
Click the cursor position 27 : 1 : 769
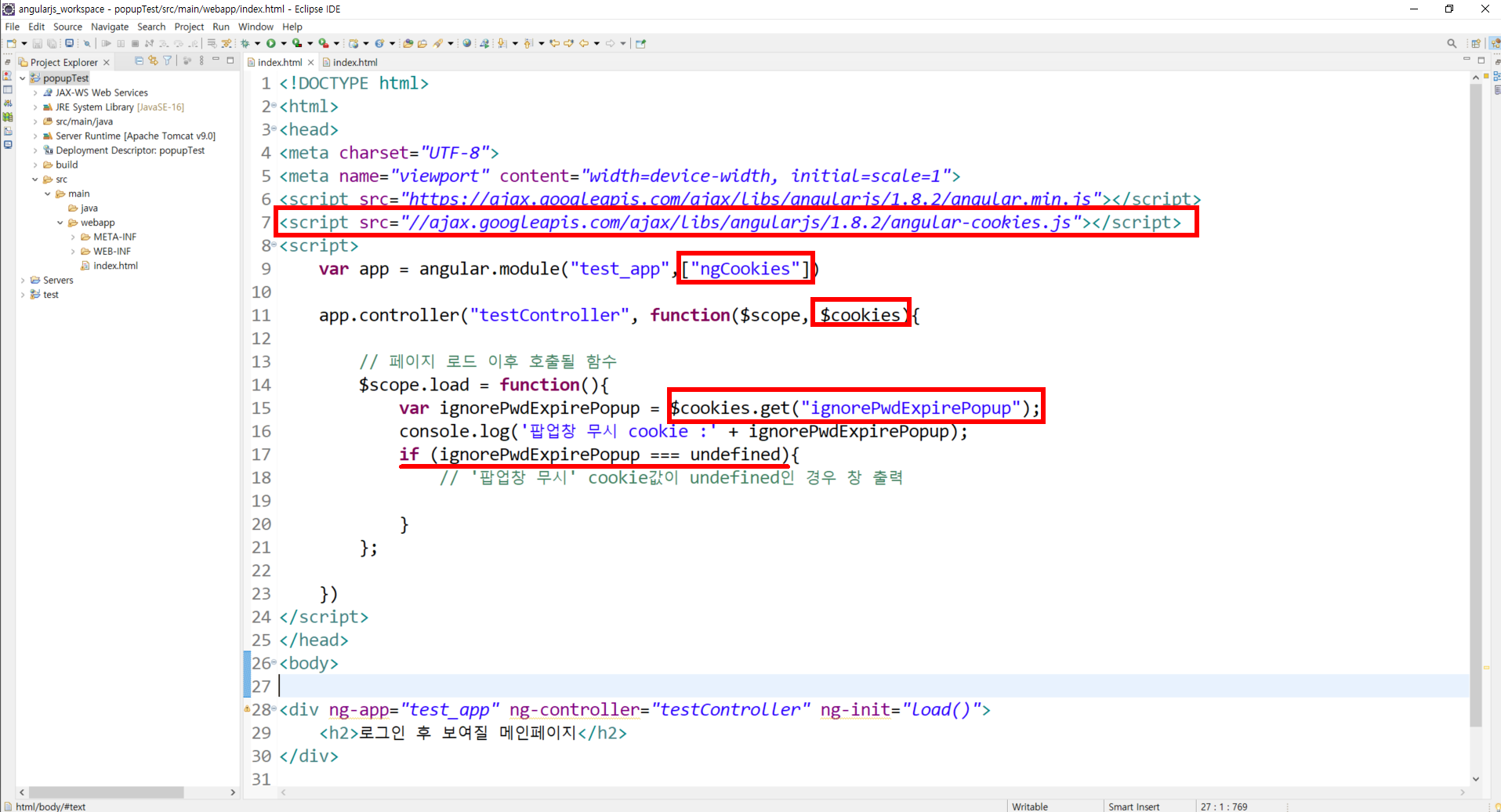point(1224,807)
